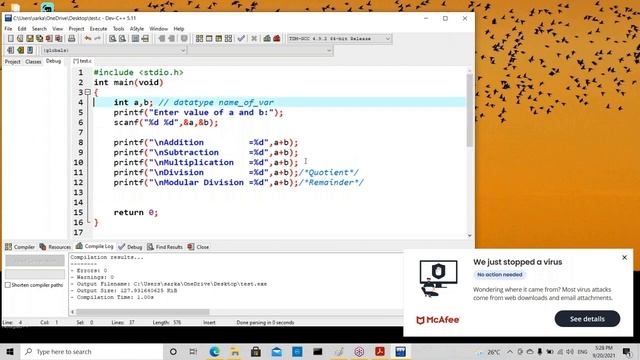Click the Insert icon in second toolbar row

click(x=11, y=50)
